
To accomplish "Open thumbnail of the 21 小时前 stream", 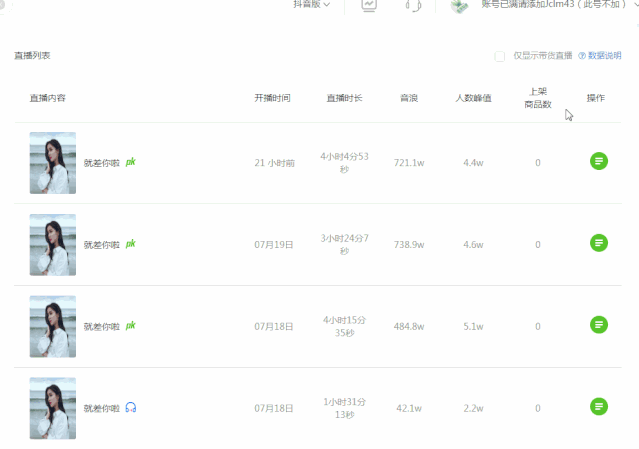I will pos(53,163).
